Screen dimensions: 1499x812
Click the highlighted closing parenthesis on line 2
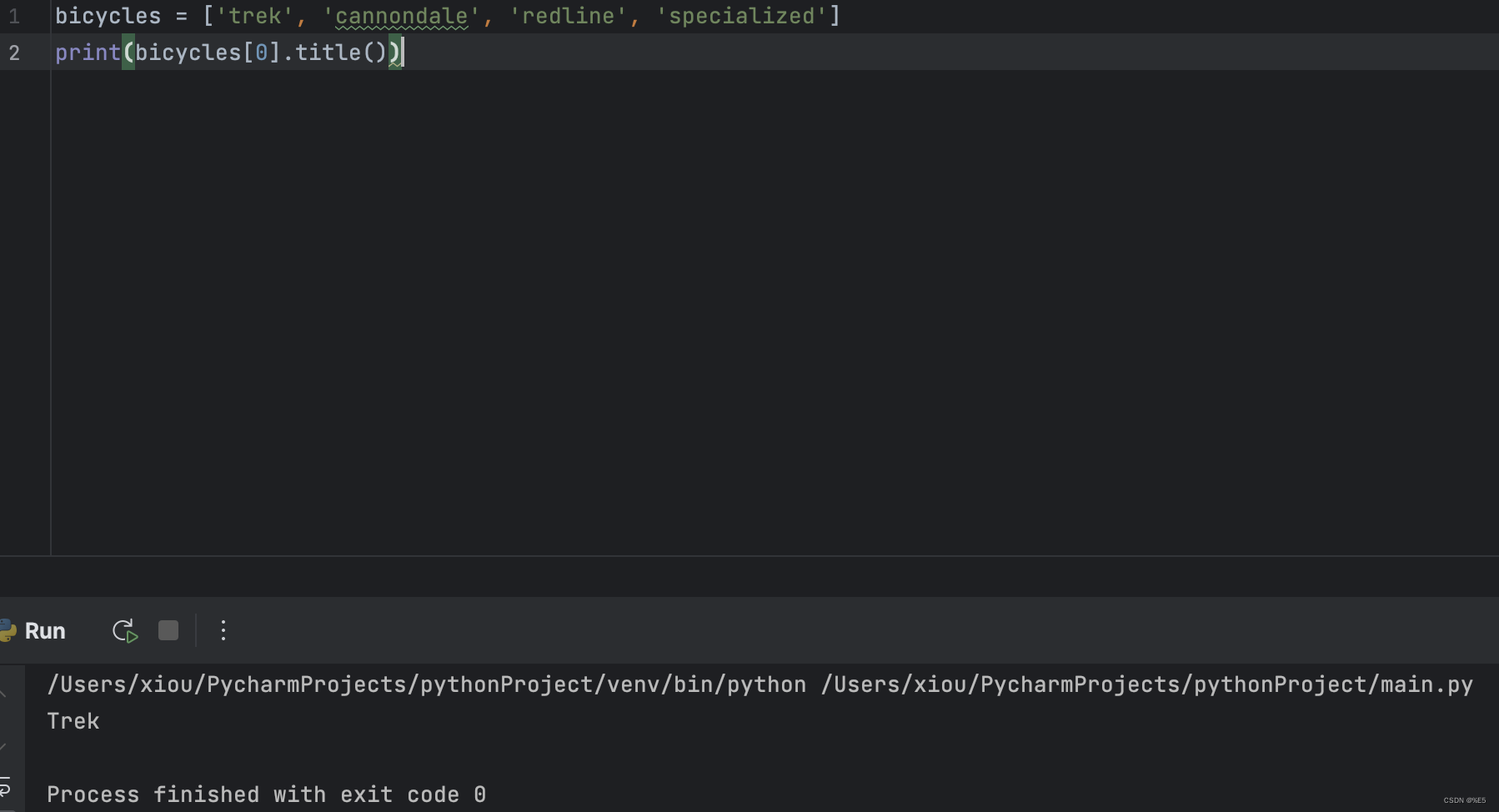(394, 53)
